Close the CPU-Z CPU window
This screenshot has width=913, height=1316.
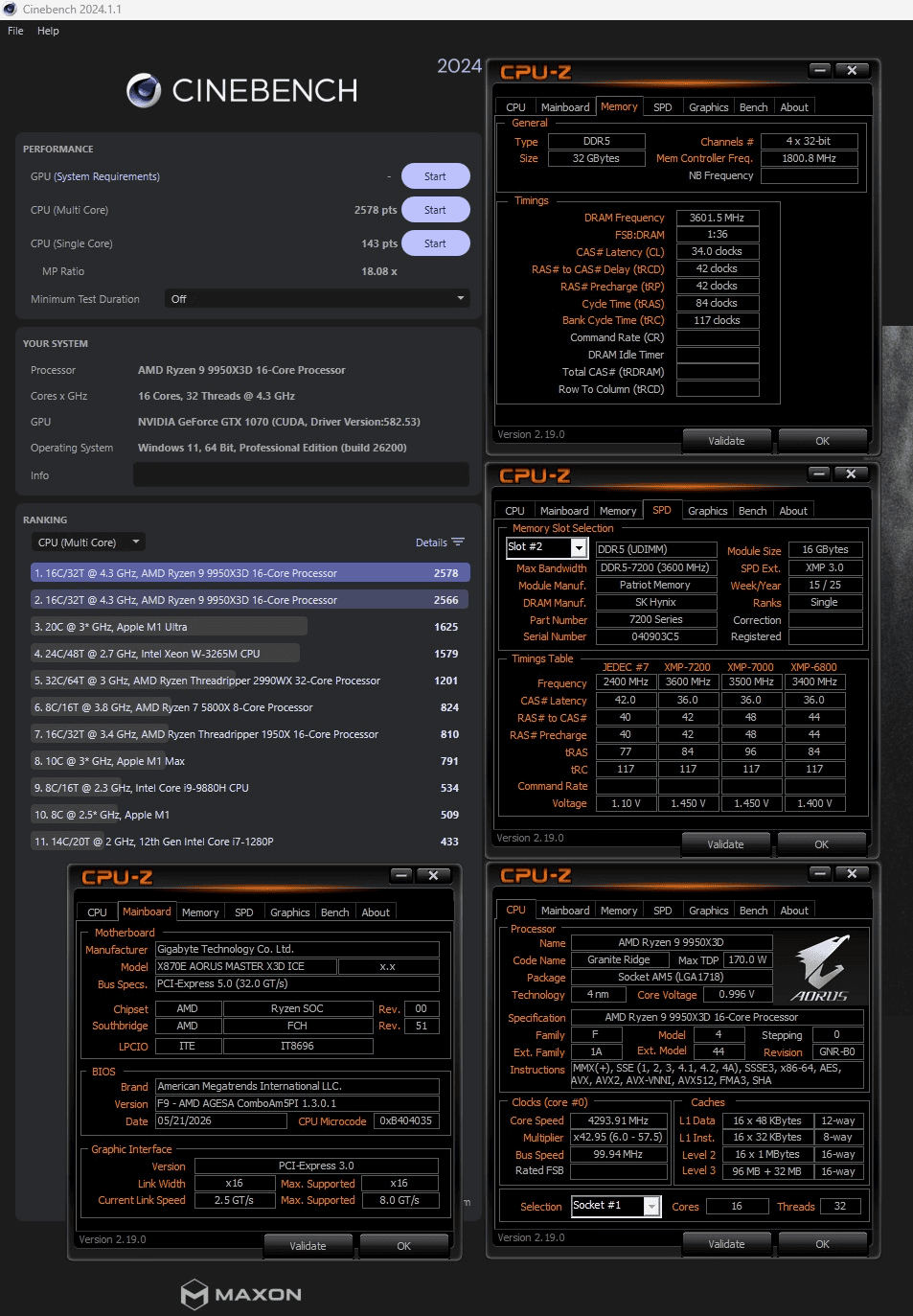(852, 873)
